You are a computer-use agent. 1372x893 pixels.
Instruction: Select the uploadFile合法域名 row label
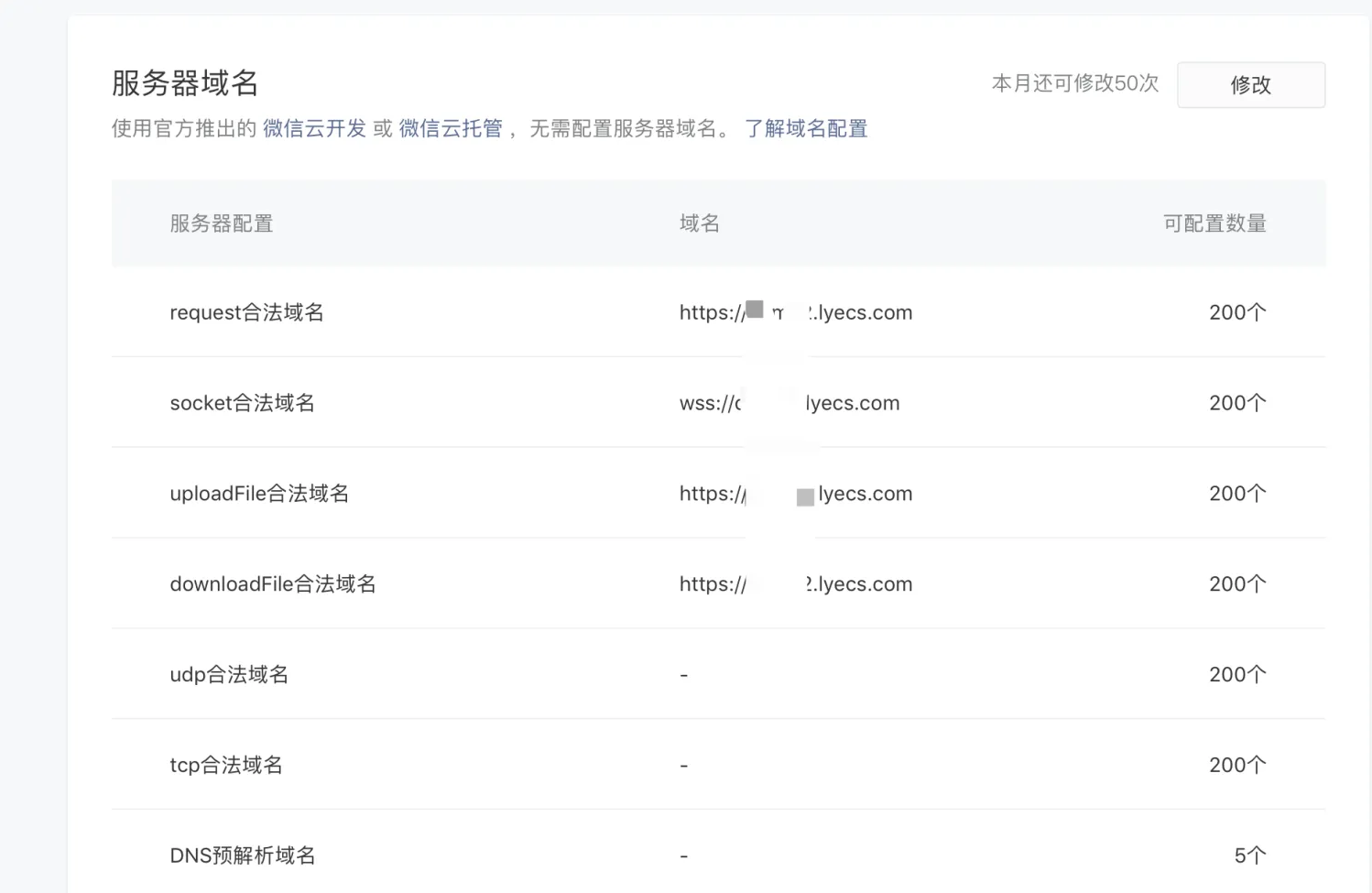tap(259, 494)
